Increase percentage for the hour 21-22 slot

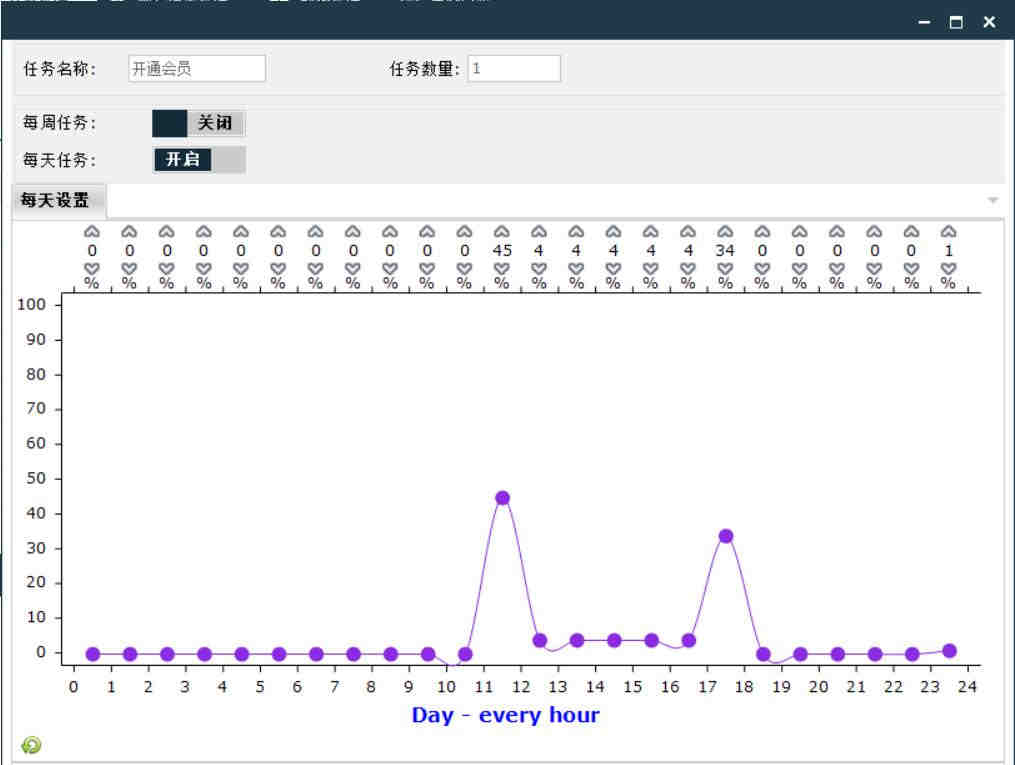pyautogui.click(x=874, y=231)
